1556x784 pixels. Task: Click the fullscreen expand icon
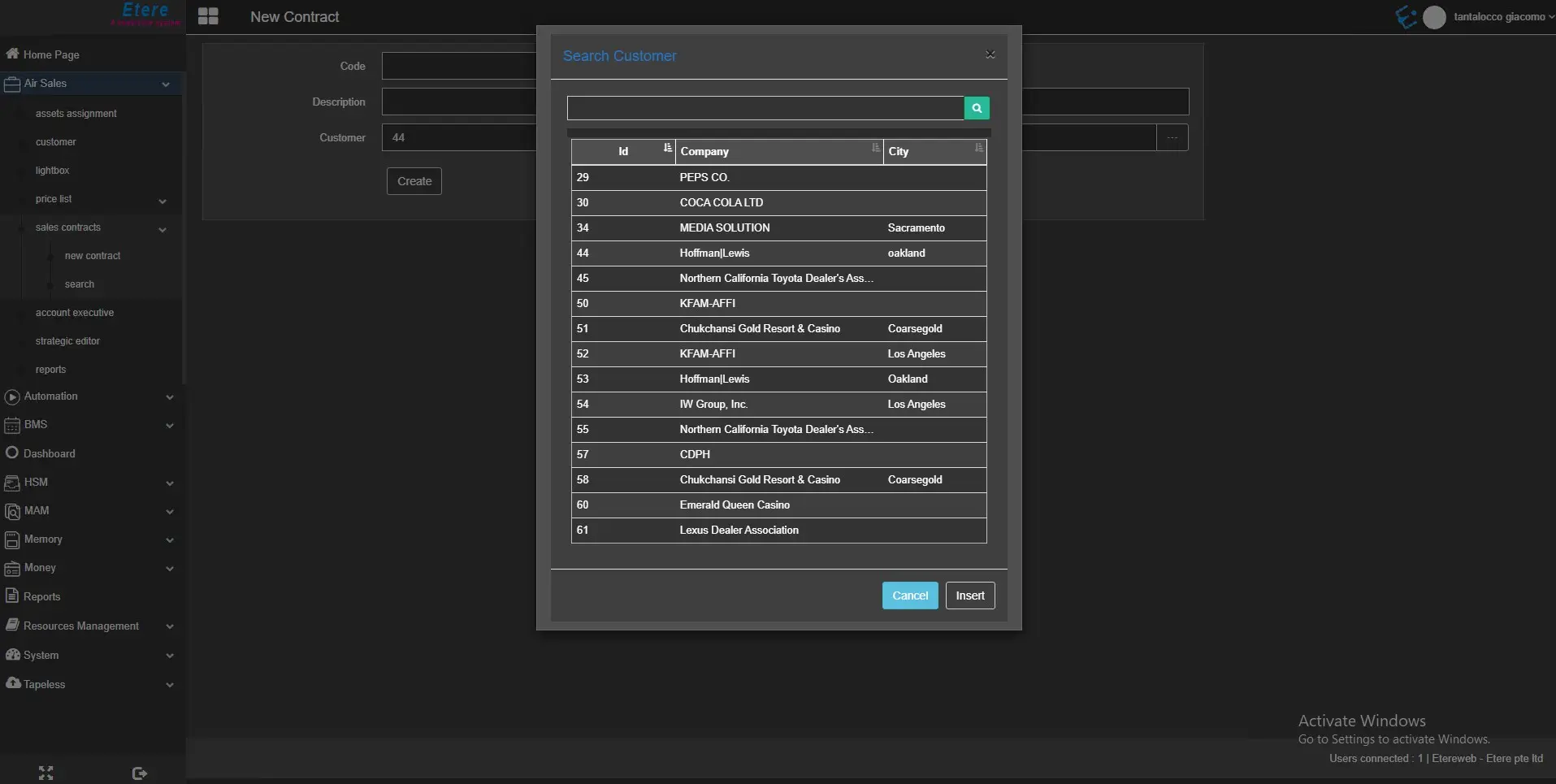[x=46, y=773]
